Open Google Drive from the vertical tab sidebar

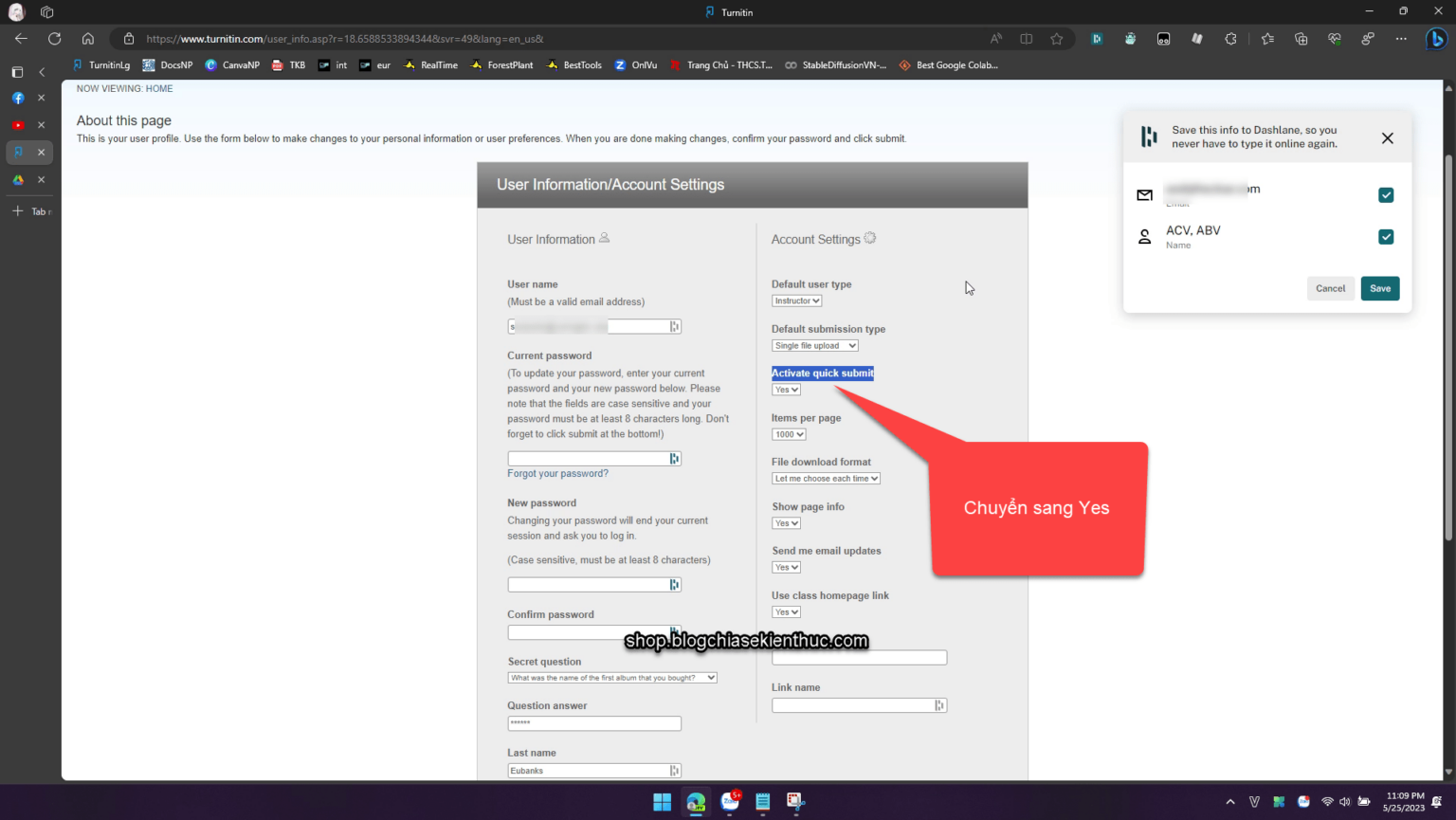coord(17,179)
